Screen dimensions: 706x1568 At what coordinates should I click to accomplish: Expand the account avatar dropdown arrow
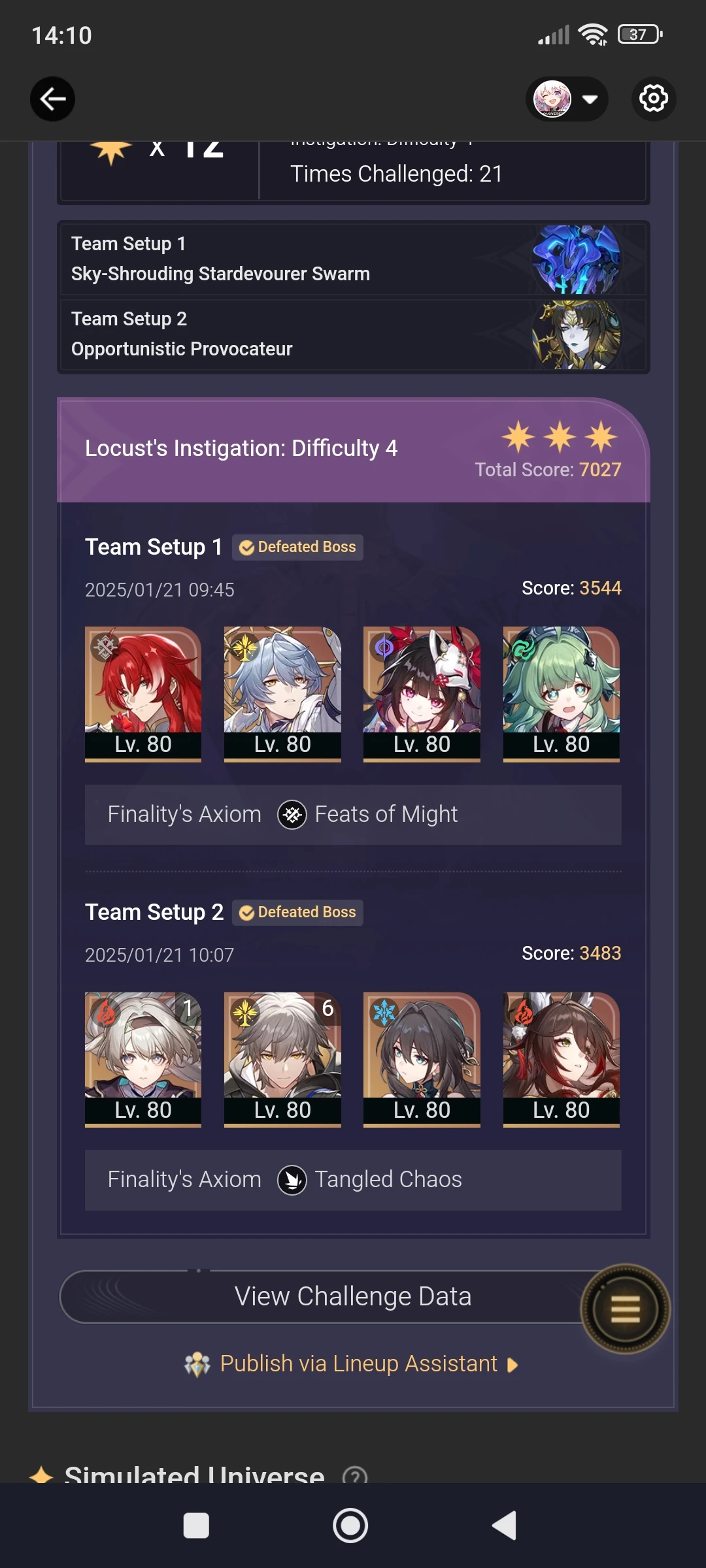pos(590,99)
